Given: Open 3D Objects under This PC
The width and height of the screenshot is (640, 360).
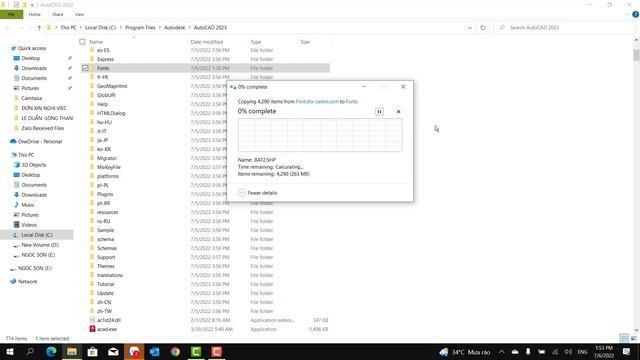Looking at the screenshot, I should pyautogui.click(x=33, y=165).
